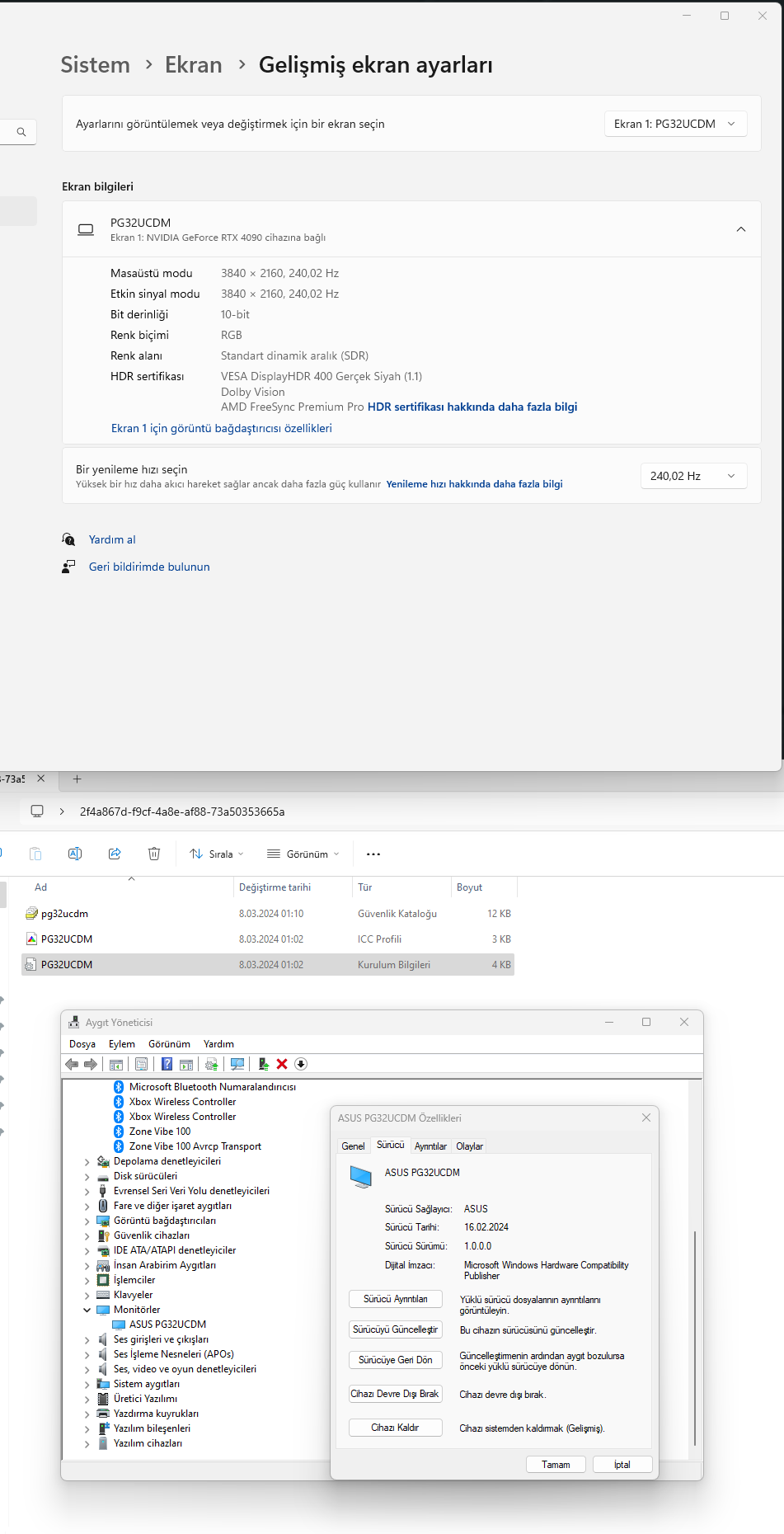784x1534 pixels.
Task: Click the Device Manager title bar icon
Action: 74,1022
